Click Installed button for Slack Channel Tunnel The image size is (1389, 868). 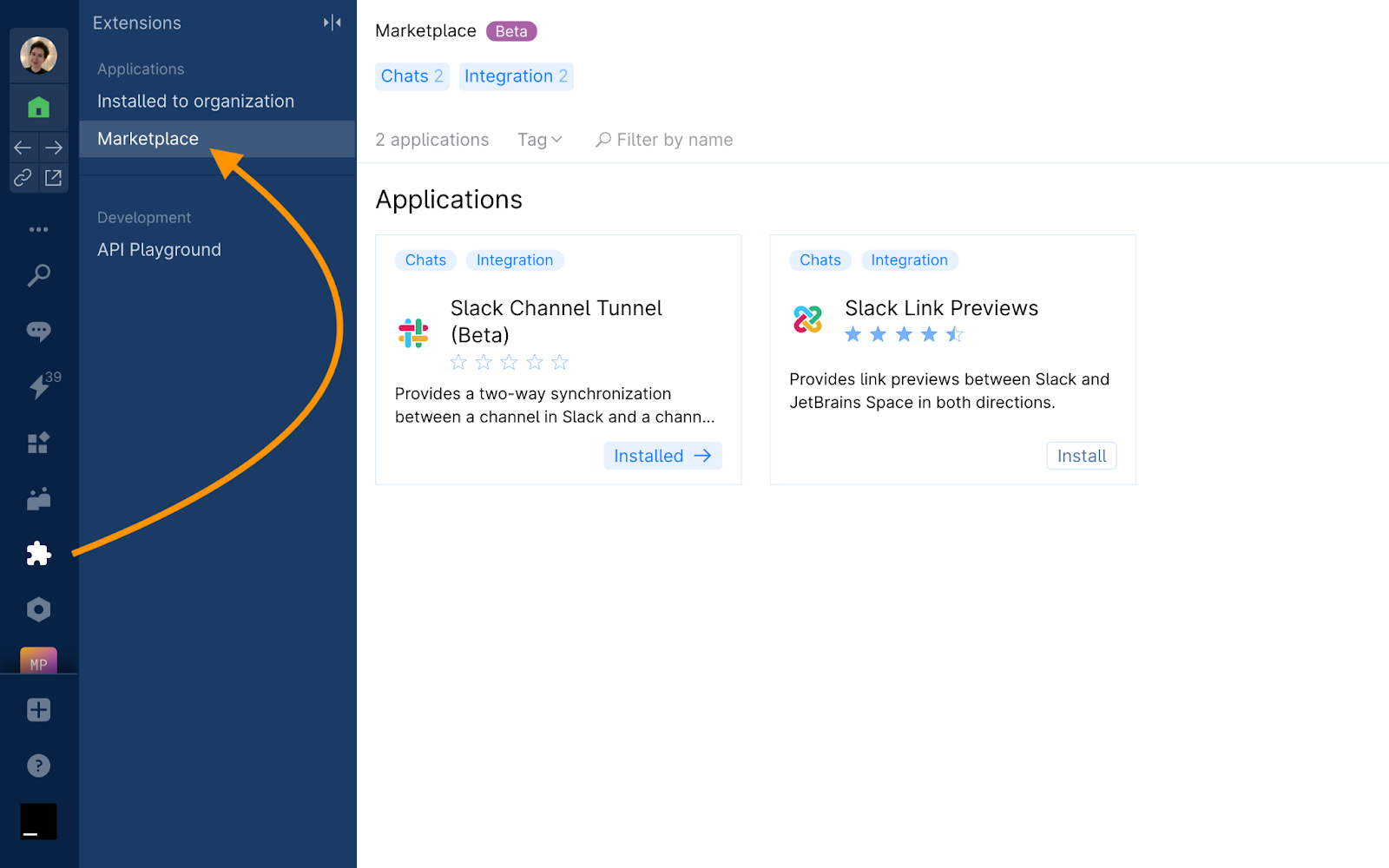(662, 456)
